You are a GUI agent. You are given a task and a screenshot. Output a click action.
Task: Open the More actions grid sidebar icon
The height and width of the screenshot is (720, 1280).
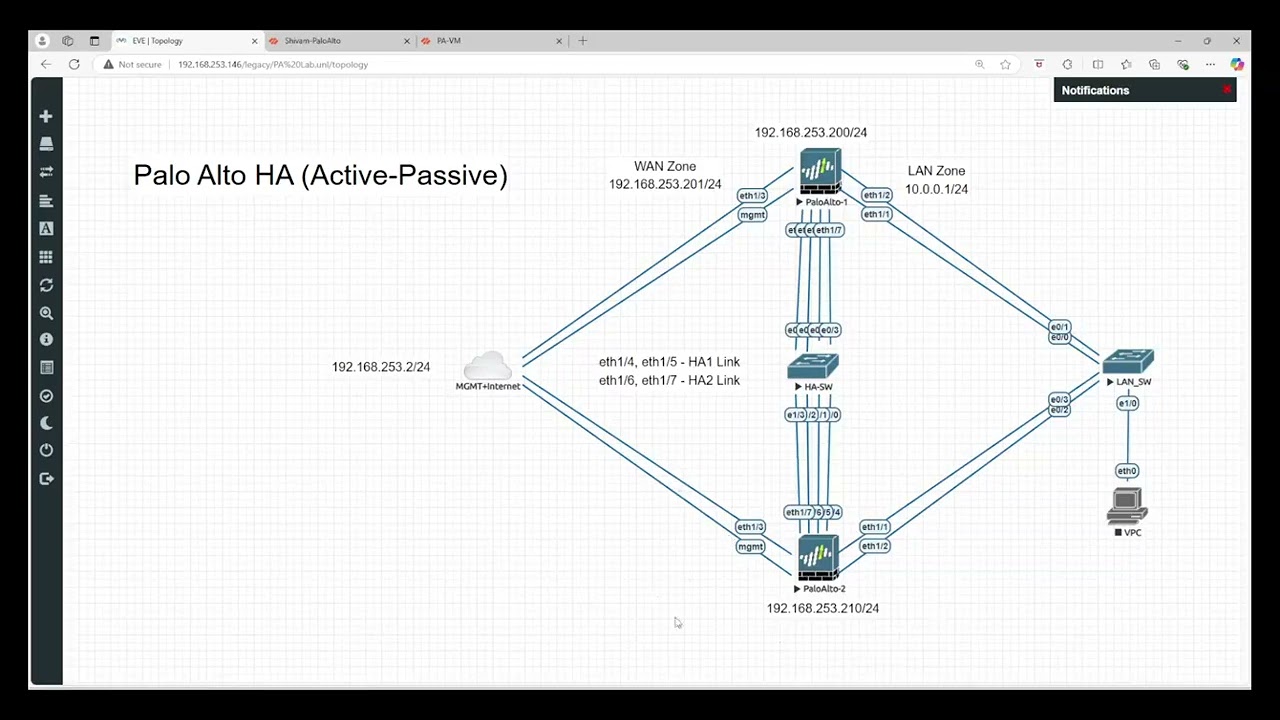tap(46, 257)
